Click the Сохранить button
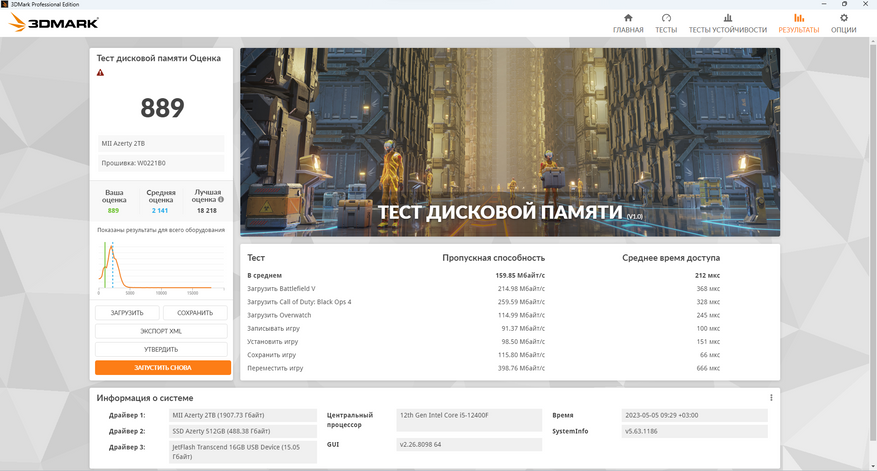This screenshot has height=471, width=877. (195, 313)
